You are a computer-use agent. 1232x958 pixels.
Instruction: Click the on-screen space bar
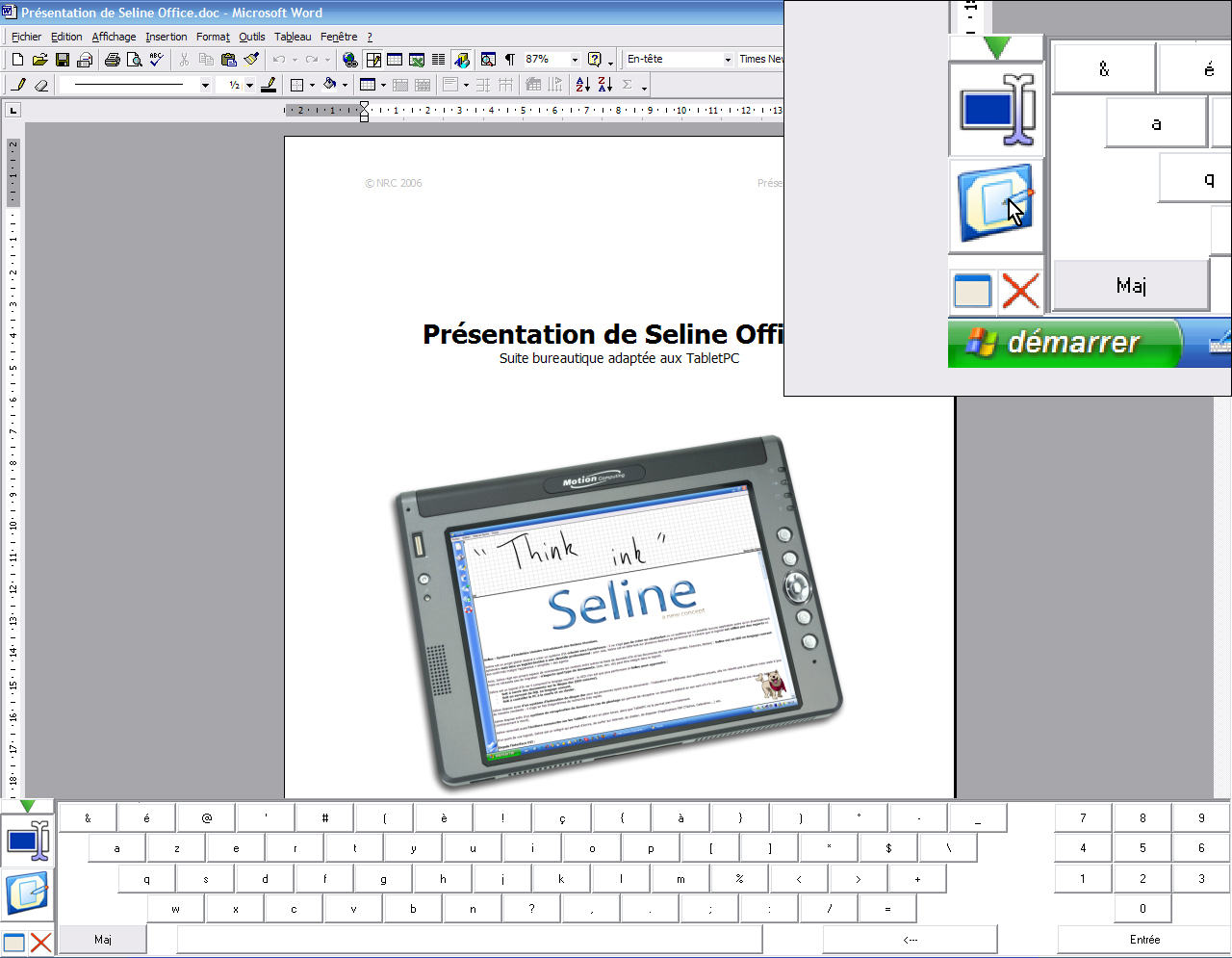(470, 940)
